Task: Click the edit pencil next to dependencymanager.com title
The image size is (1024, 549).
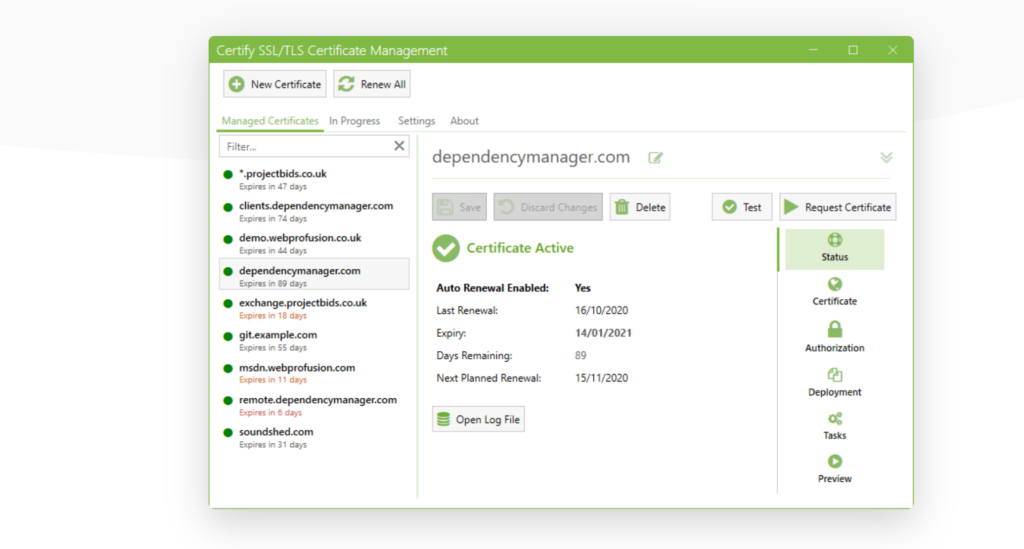Action: [x=656, y=158]
